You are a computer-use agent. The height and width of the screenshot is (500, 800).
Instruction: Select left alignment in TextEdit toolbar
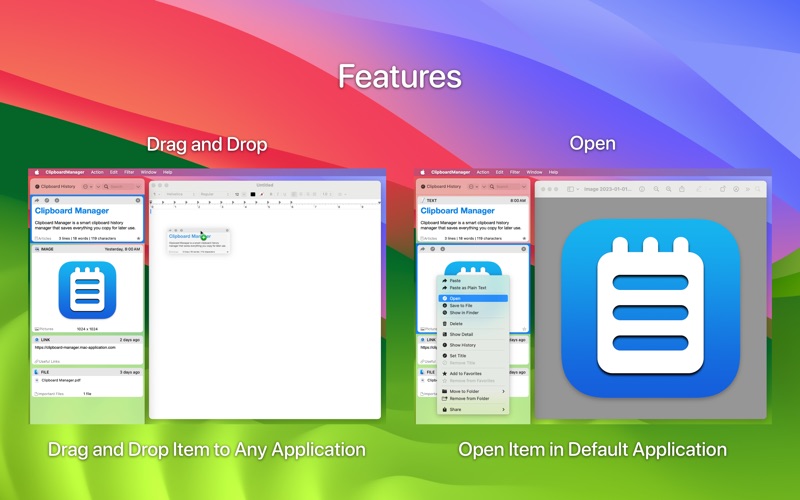point(294,194)
